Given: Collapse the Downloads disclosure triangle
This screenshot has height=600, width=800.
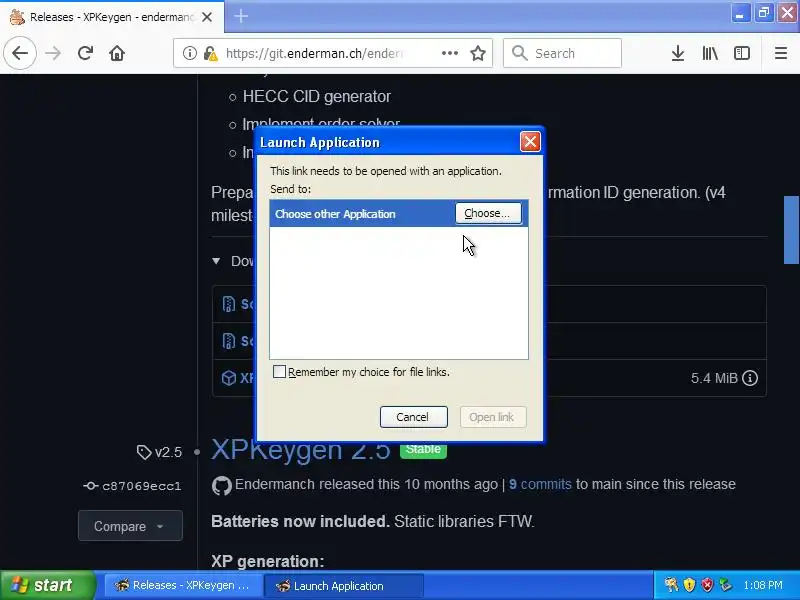Looking at the screenshot, I should (216, 261).
